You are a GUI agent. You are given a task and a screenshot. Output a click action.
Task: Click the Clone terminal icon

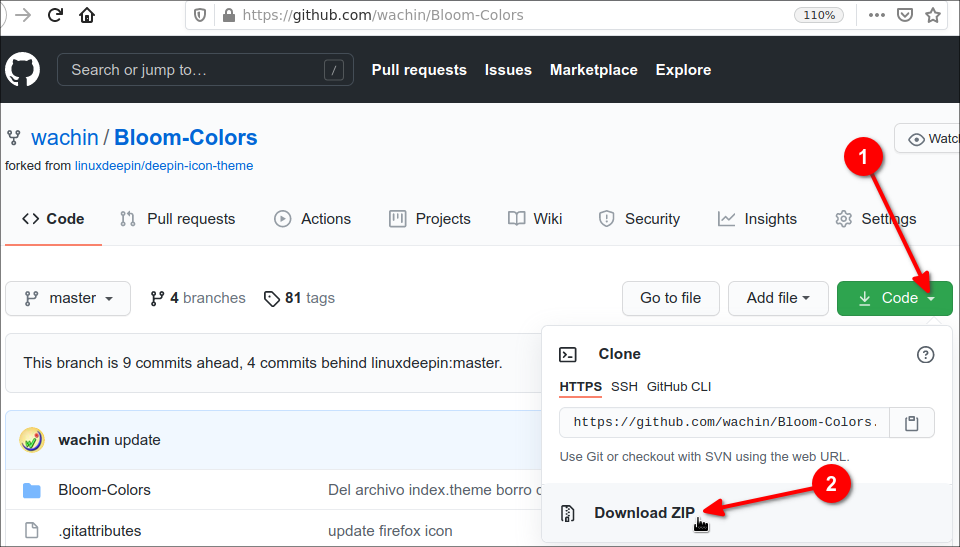tap(568, 355)
